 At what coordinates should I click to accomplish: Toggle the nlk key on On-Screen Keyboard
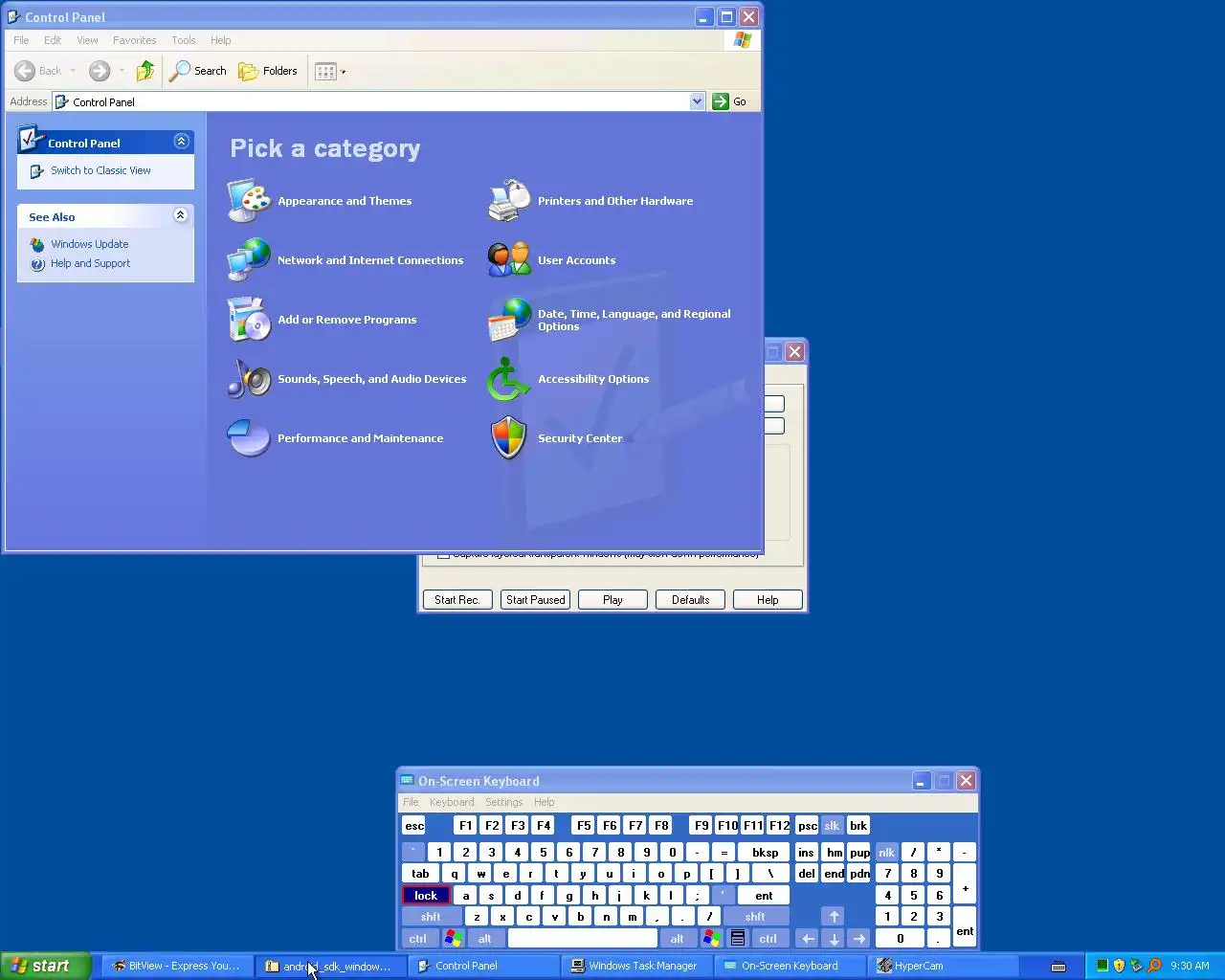(886, 852)
